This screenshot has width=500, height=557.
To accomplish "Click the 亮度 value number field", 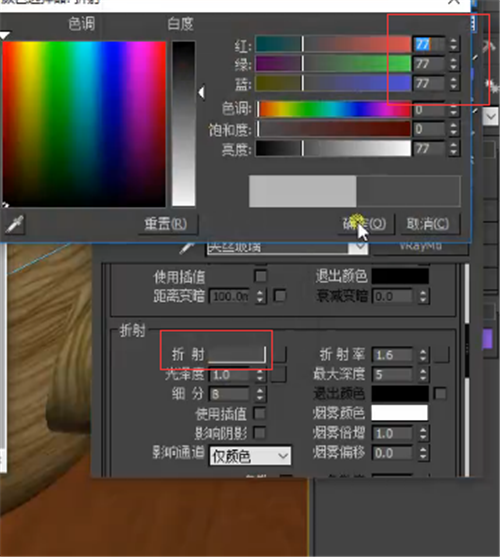I will pyautogui.click(x=429, y=148).
